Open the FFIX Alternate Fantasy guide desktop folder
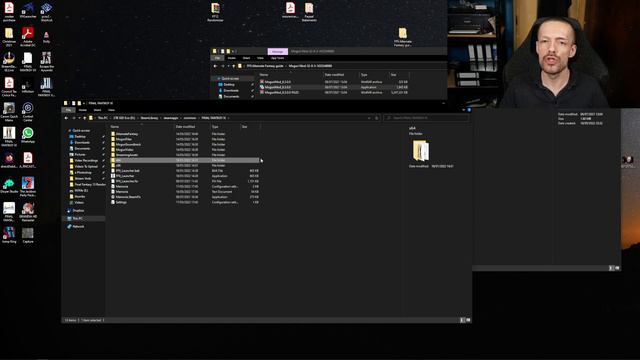This screenshot has width=640, height=360. (403, 37)
